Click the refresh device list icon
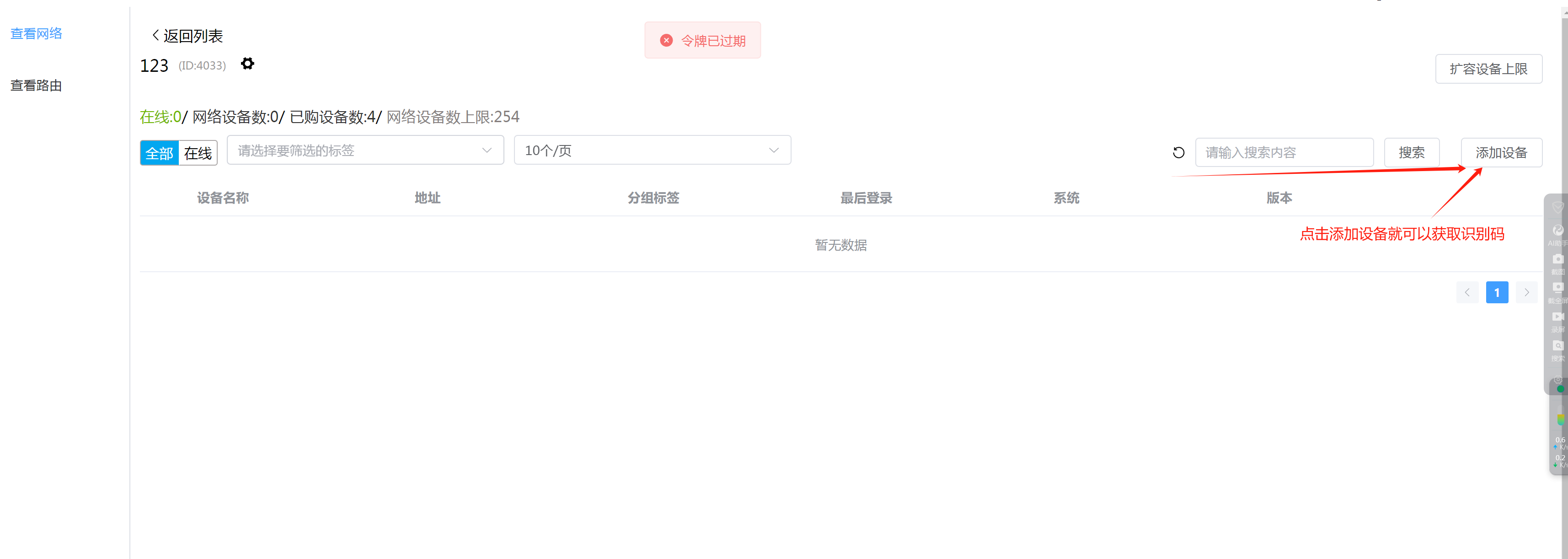Screen dimensions: 1568x559 [x=1178, y=152]
